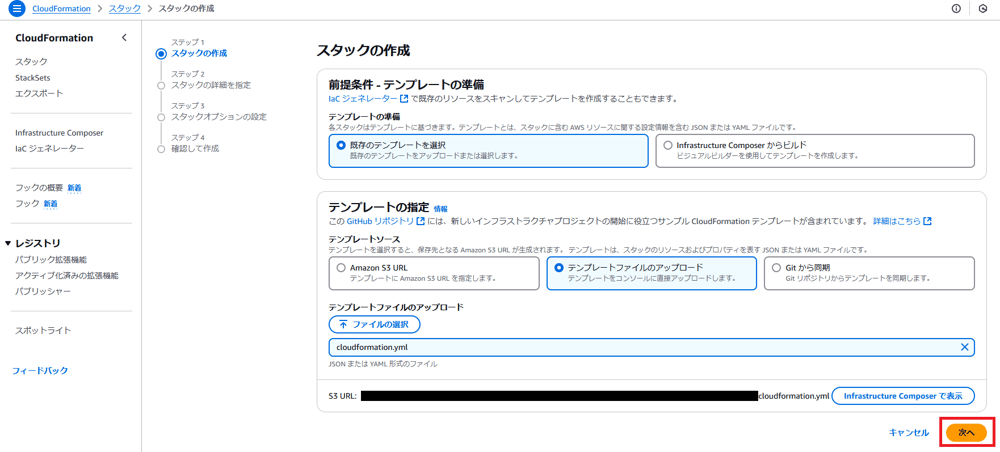Open the IaC ジェネレーター link in prerequisites
1000x452 pixels.
369,99
